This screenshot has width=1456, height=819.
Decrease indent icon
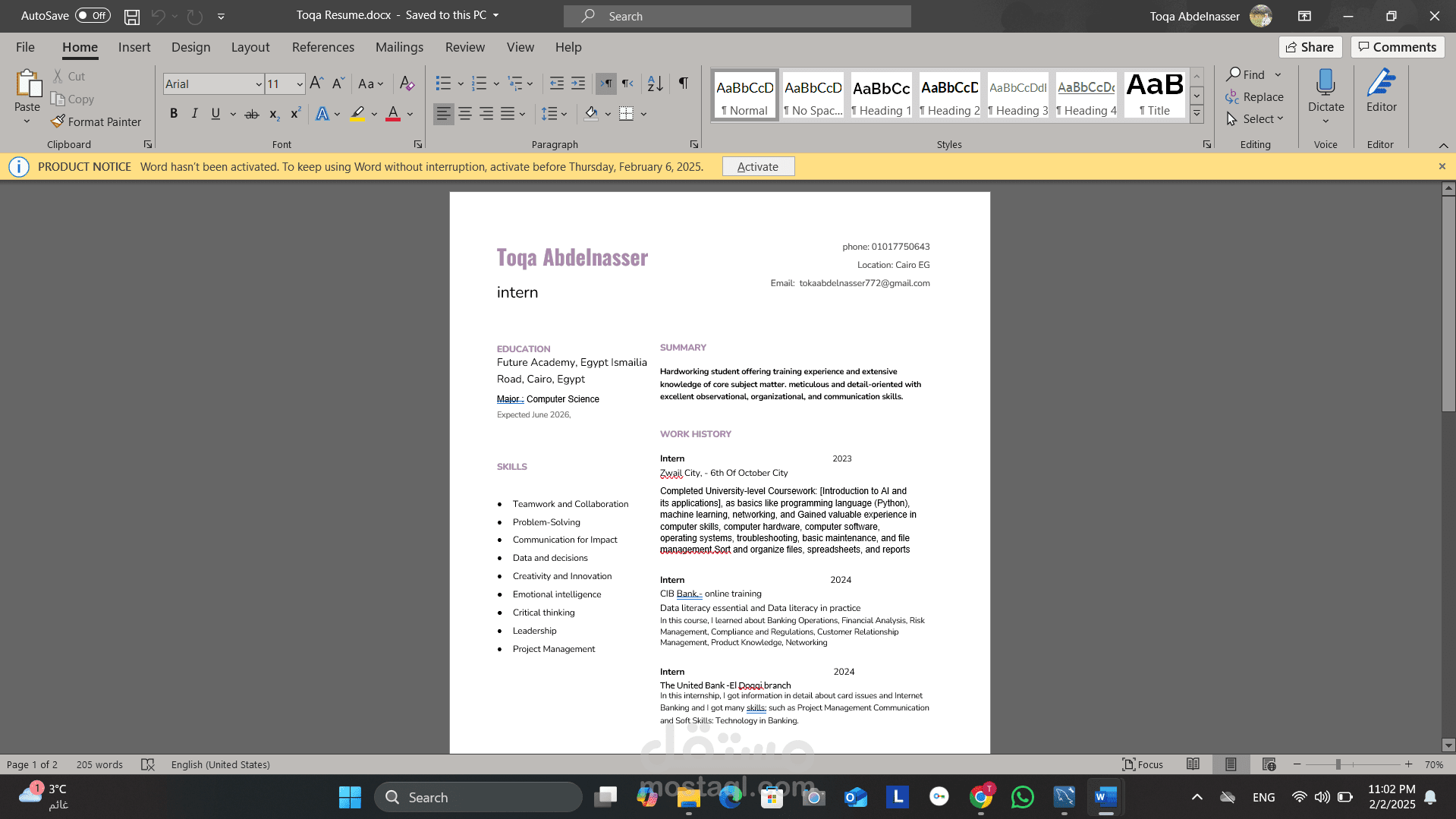(x=557, y=83)
